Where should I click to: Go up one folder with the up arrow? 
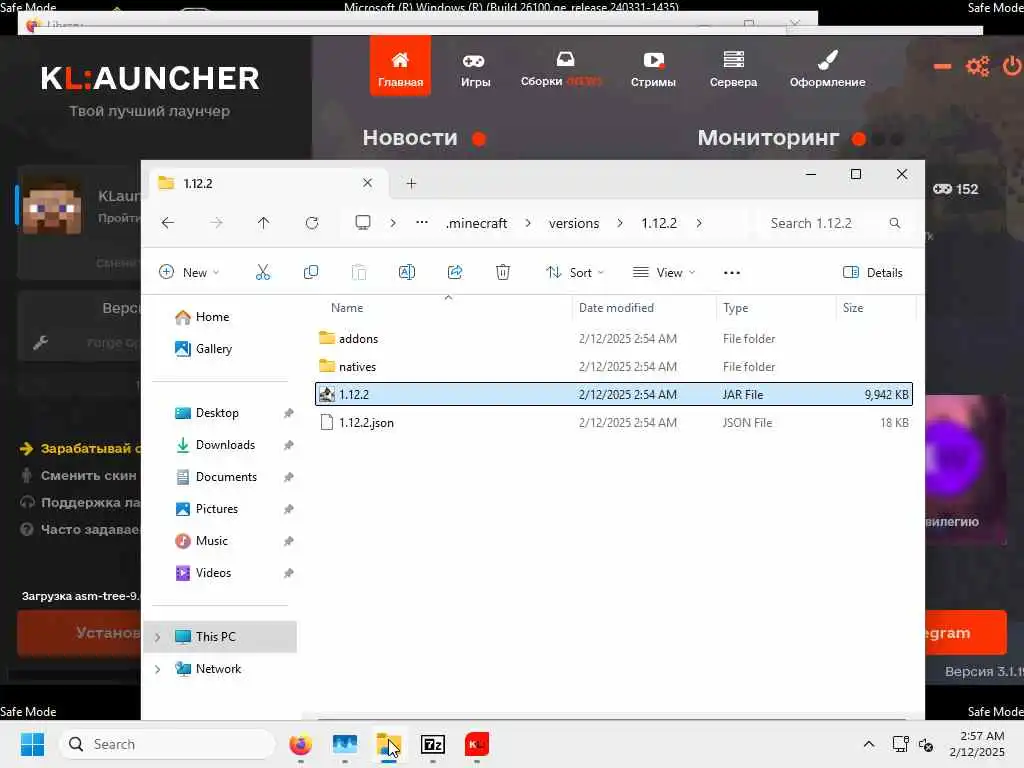[263, 223]
